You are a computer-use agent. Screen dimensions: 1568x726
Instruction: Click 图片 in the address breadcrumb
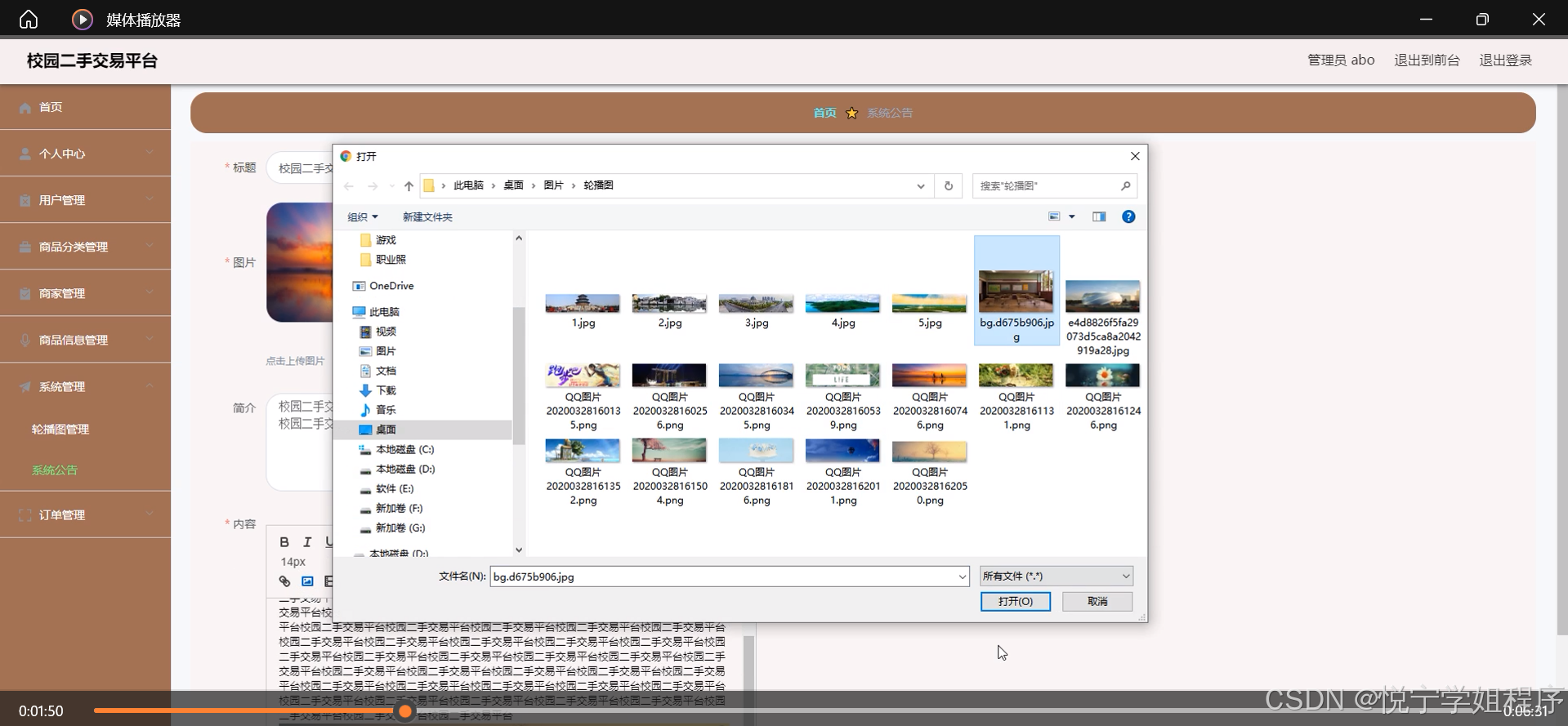coord(553,185)
